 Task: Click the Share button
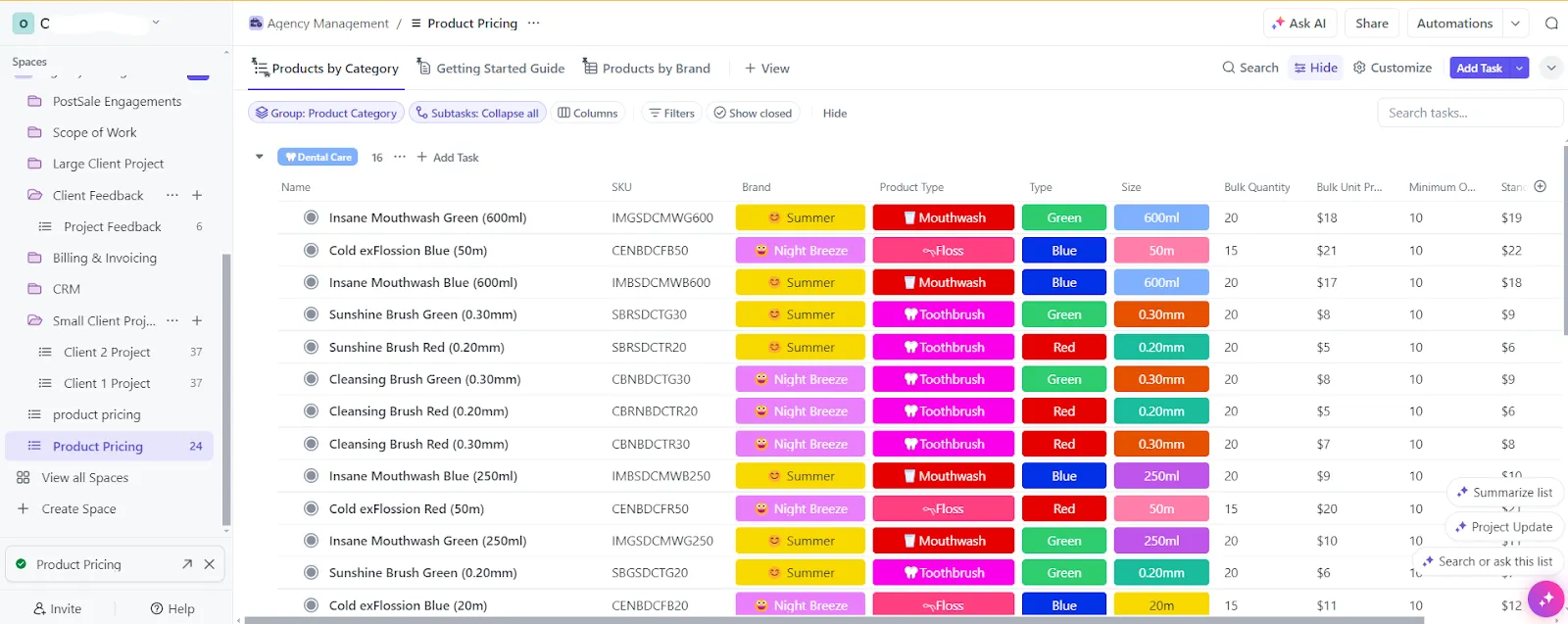coord(1372,24)
